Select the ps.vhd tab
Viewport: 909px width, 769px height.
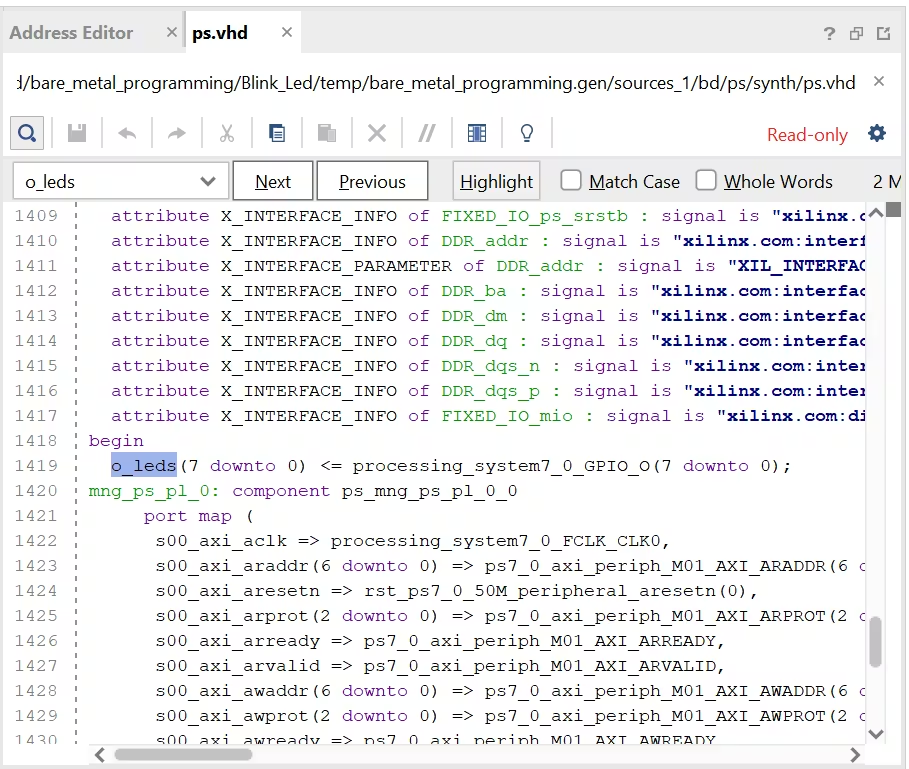point(220,33)
